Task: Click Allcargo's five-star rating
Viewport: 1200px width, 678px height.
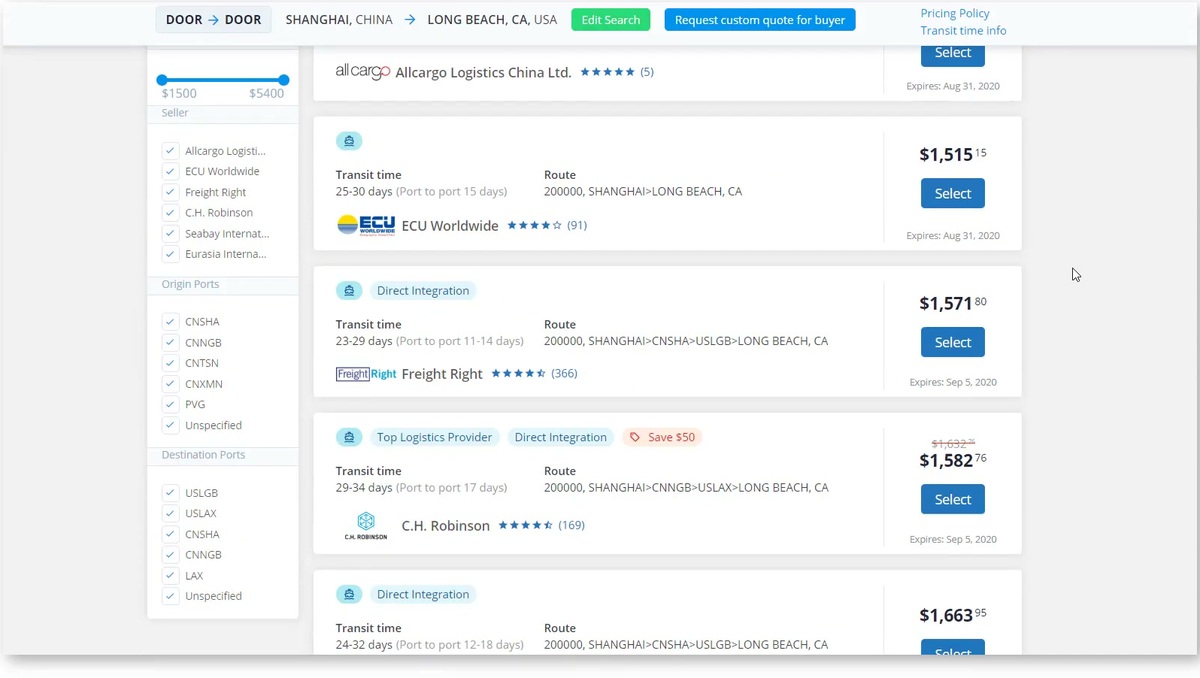Action: coord(607,72)
